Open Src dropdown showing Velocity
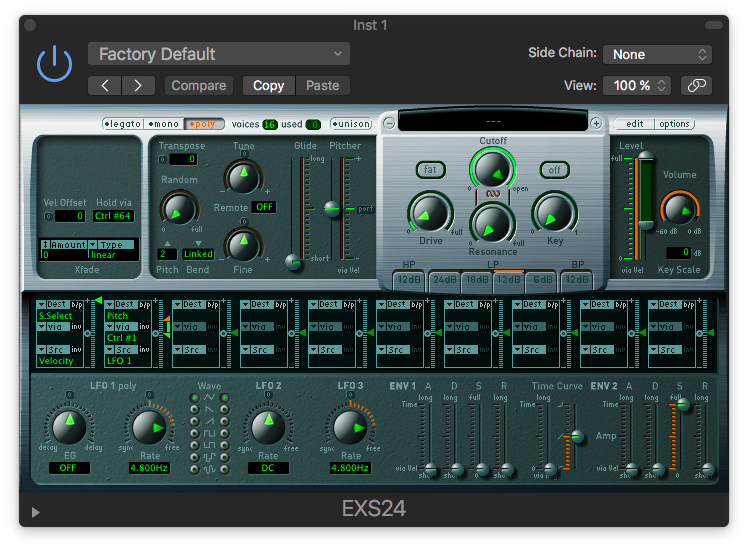Viewport: 748px width, 550px height. pyautogui.click(x=53, y=350)
